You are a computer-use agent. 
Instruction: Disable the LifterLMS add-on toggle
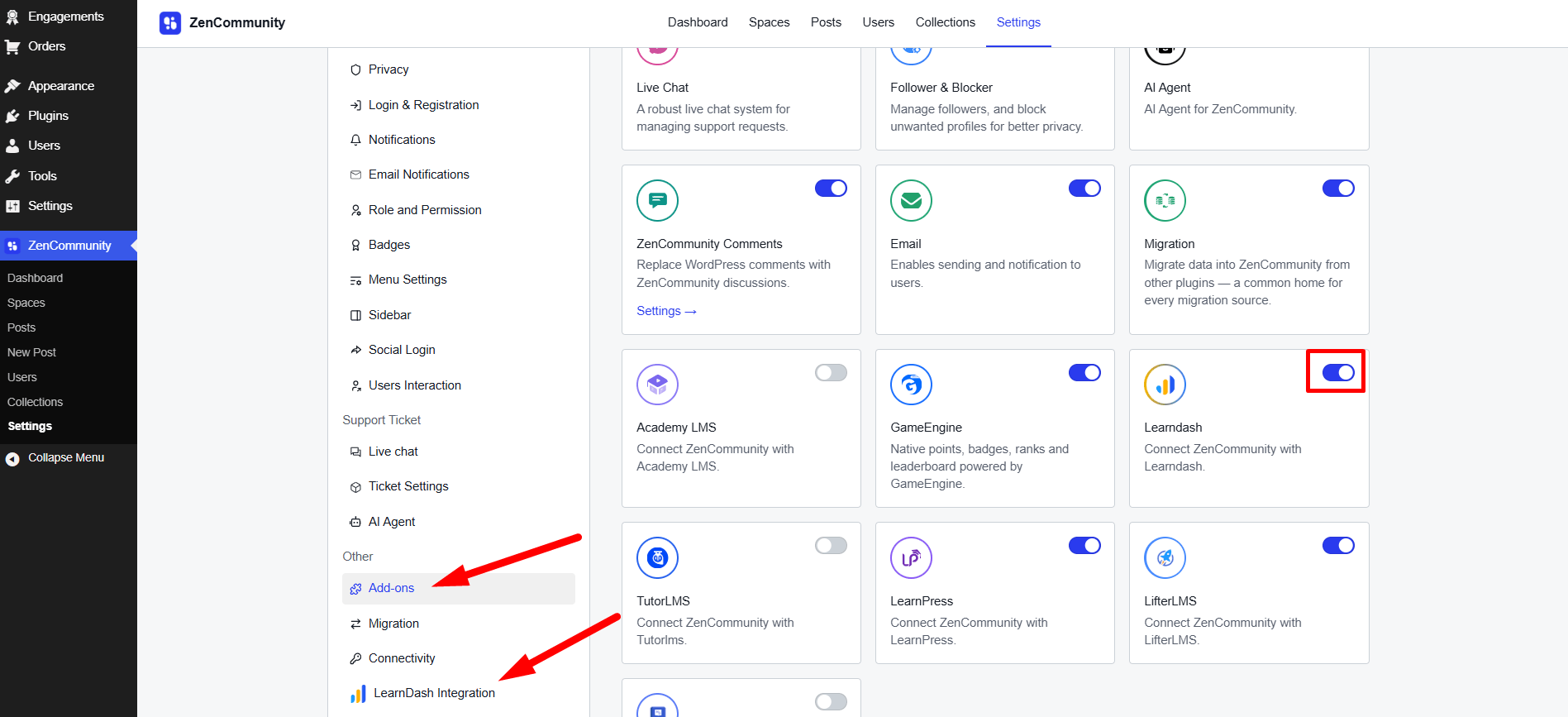point(1338,546)
